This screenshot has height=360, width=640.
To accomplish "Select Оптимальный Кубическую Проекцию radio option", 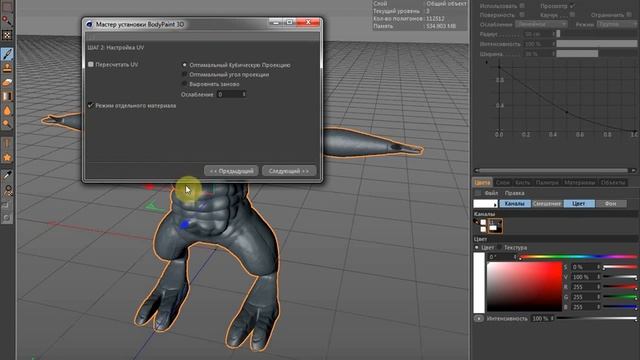I will (x=184, y=65).
